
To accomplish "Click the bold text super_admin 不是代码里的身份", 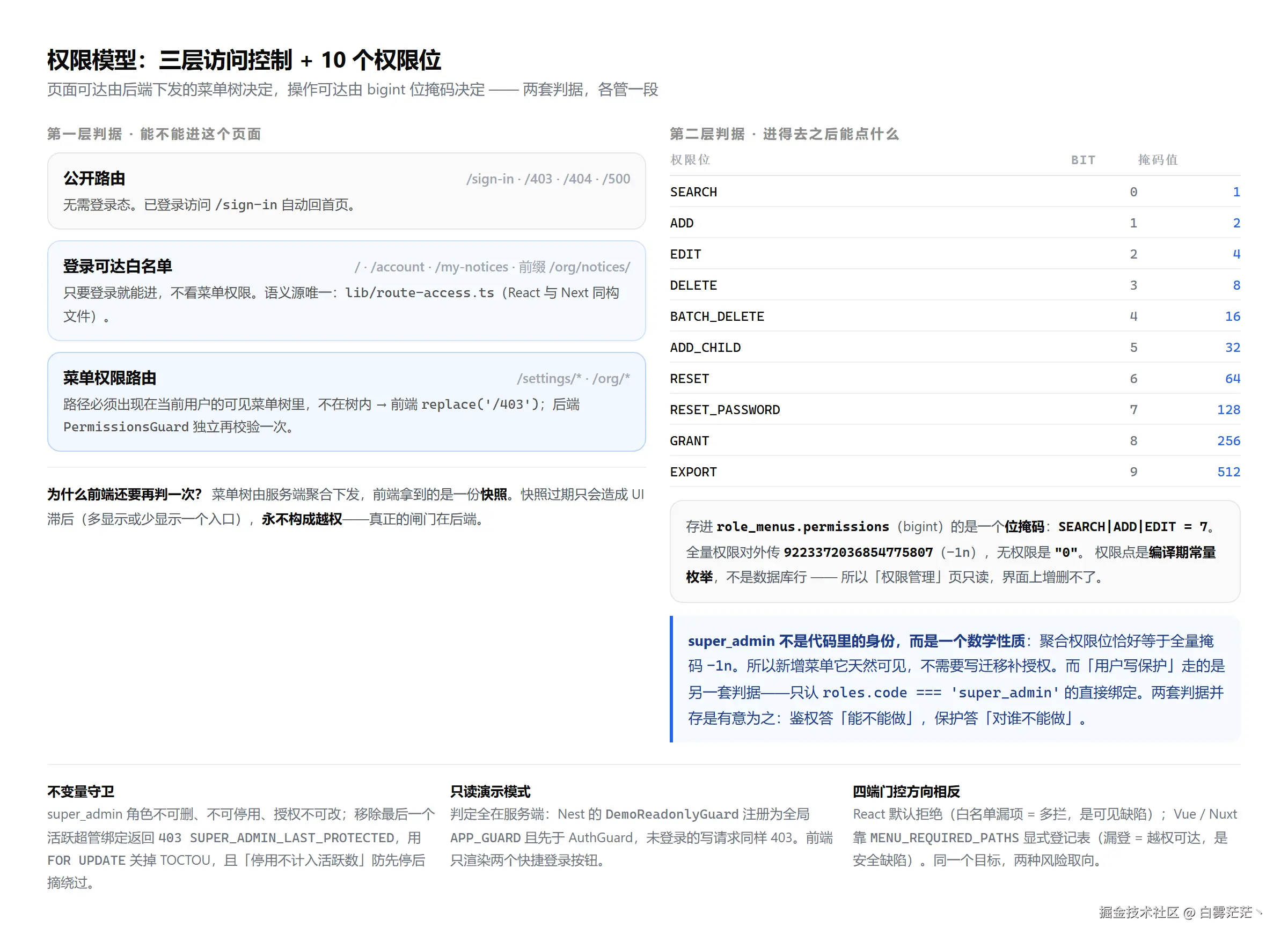I will [792, 641].
